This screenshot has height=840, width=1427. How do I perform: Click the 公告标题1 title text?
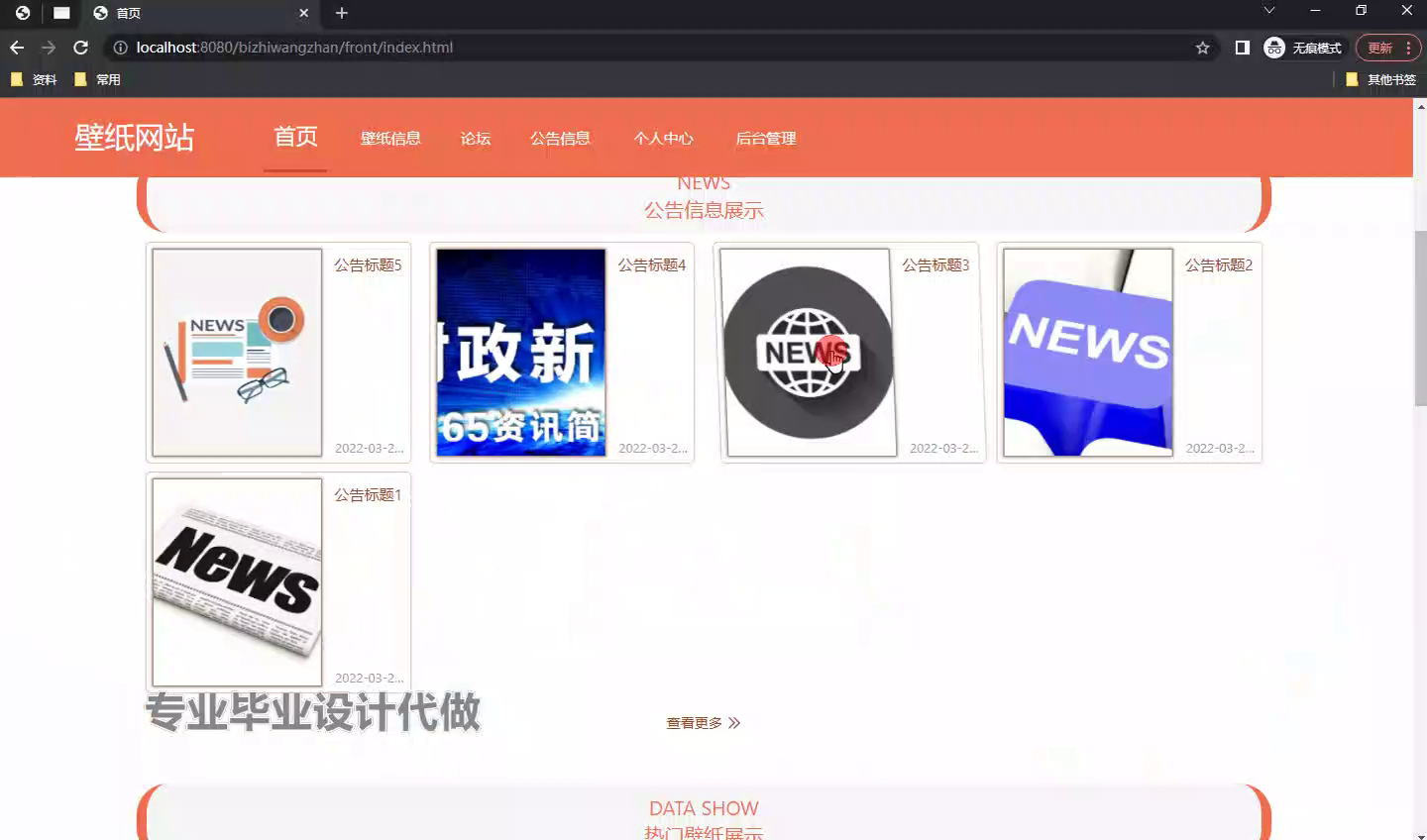pyautogui.click(x=368, y=494)
